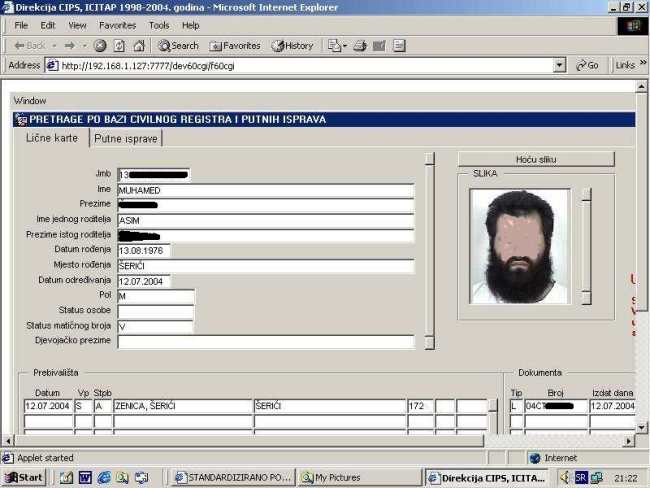Switch to the Putne isprave tab

pyautogui.click(x=125, y=139)
